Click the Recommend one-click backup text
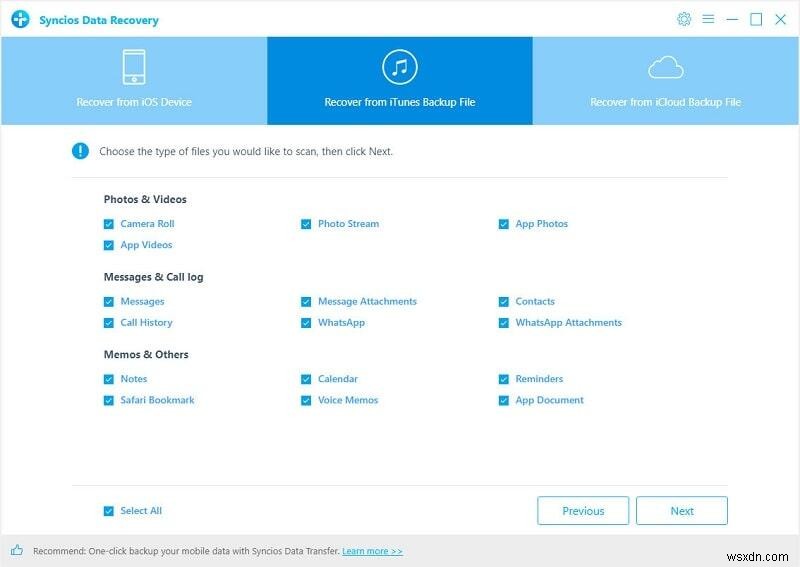Viewport: 800px width, 567px height. tap(186, 551)
